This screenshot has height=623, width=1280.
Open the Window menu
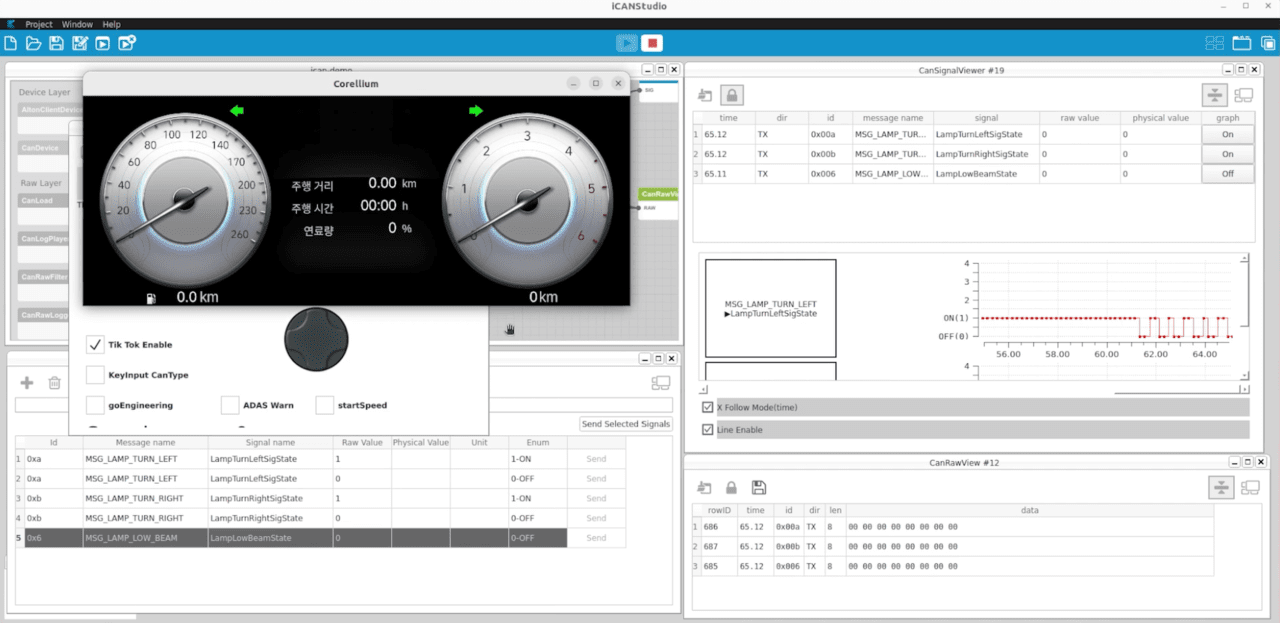(x=76, y=24)
